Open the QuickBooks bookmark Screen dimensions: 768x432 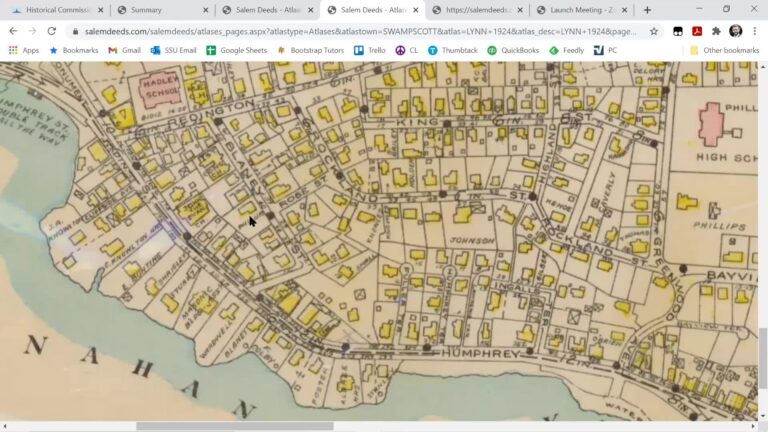click(x=512, y=50)
